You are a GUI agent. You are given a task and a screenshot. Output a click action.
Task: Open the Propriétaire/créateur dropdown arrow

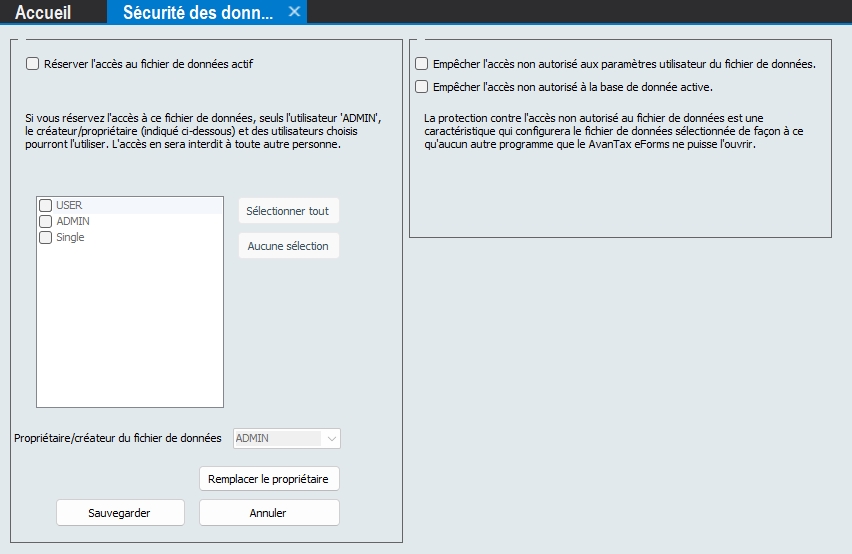[x=332, y=438]
